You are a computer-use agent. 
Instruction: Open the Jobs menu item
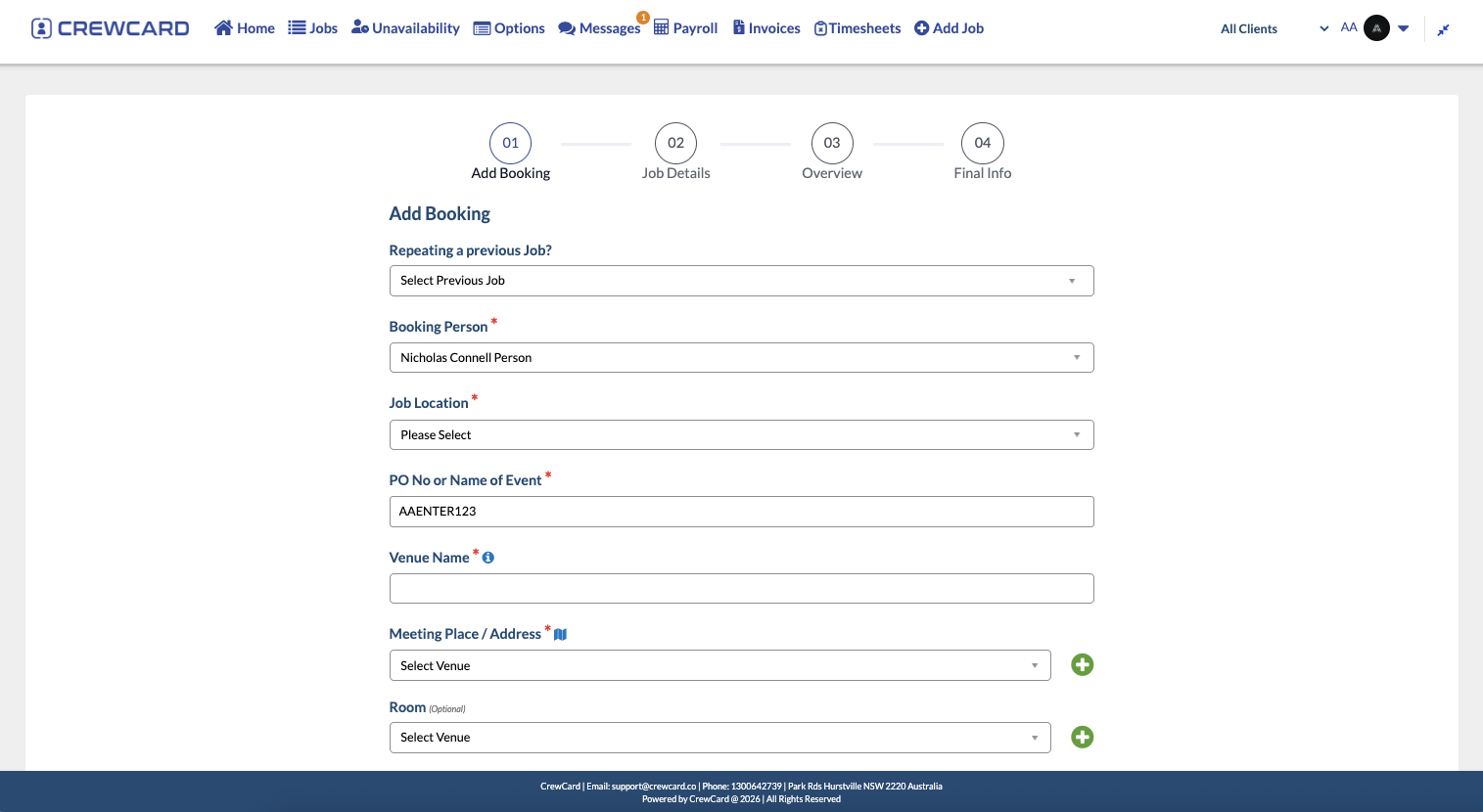click(313, 28)
